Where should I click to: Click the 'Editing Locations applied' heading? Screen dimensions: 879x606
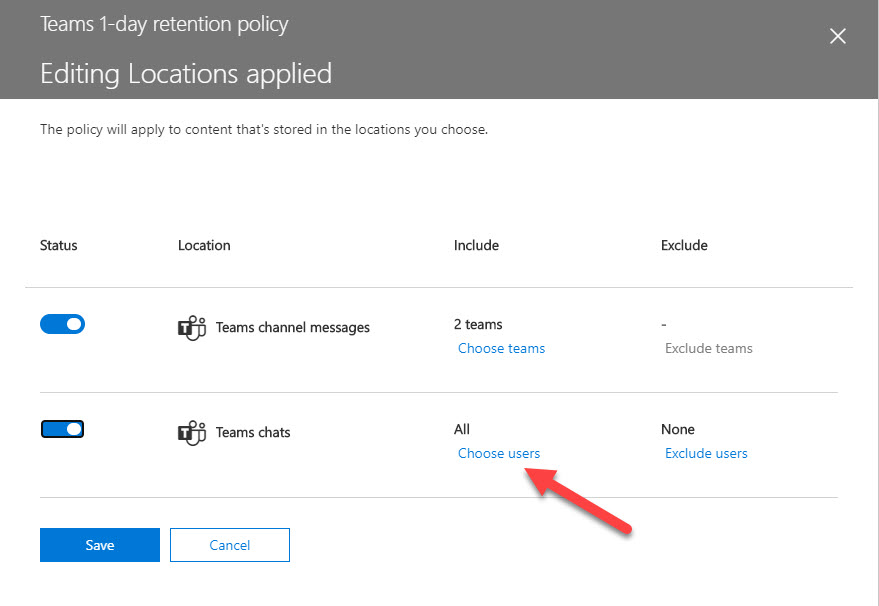click(x=186, y=74)
